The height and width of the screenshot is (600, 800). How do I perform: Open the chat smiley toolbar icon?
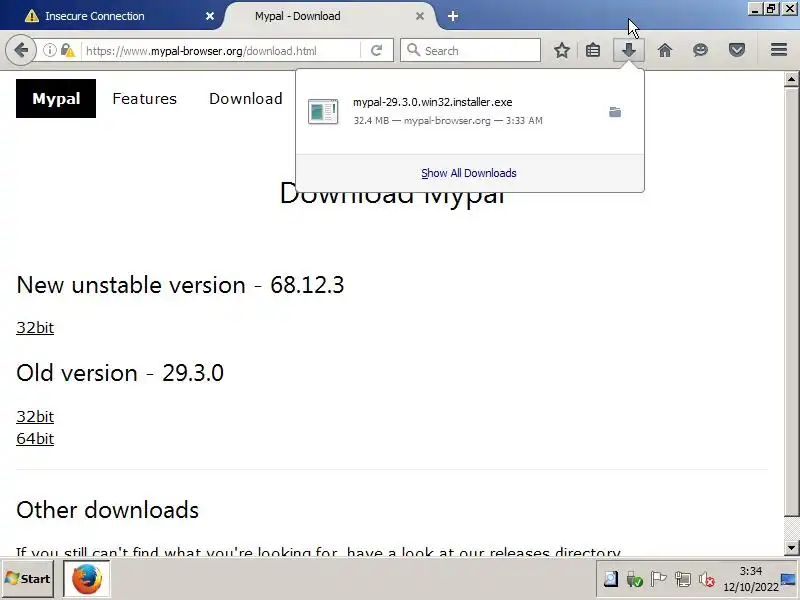(x=701, y=51)
